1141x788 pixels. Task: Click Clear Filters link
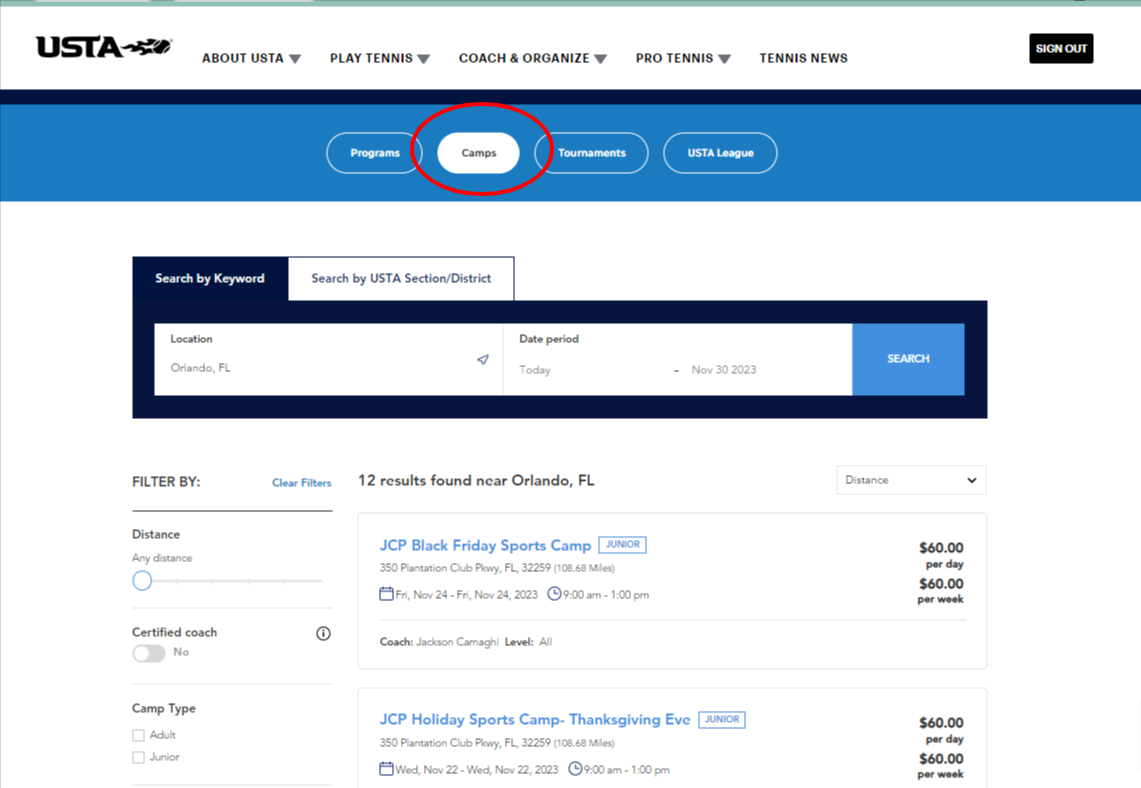(x=301, y=483)
